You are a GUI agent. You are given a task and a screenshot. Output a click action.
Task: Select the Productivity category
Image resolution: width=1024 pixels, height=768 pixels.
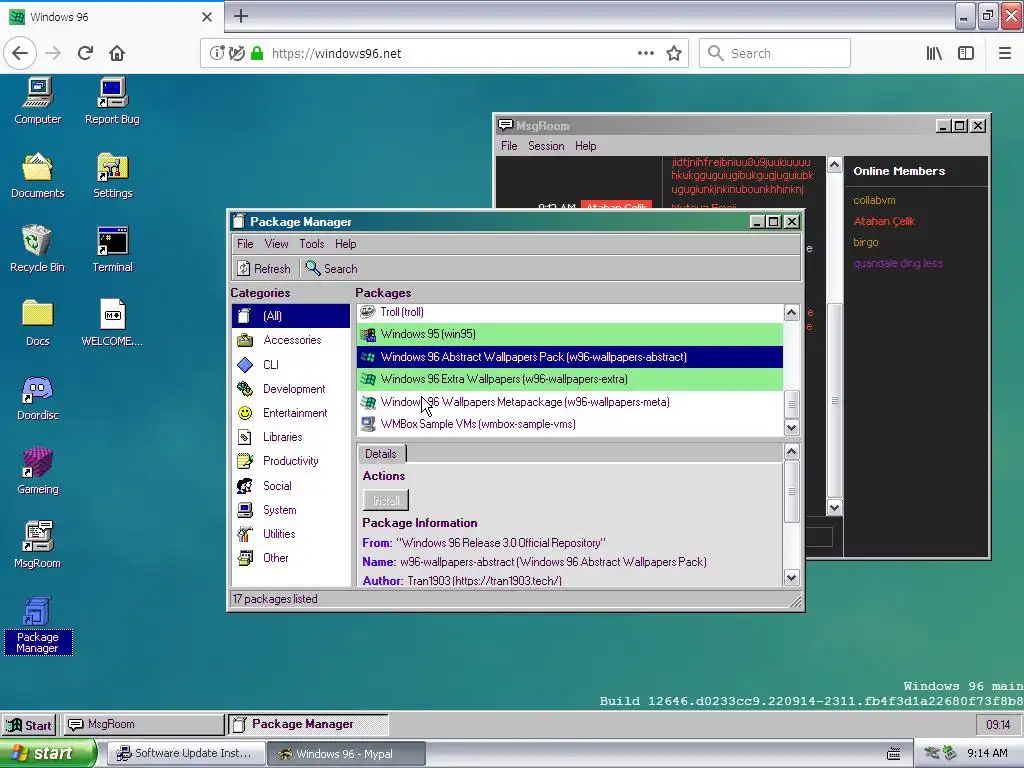[291, 461]
